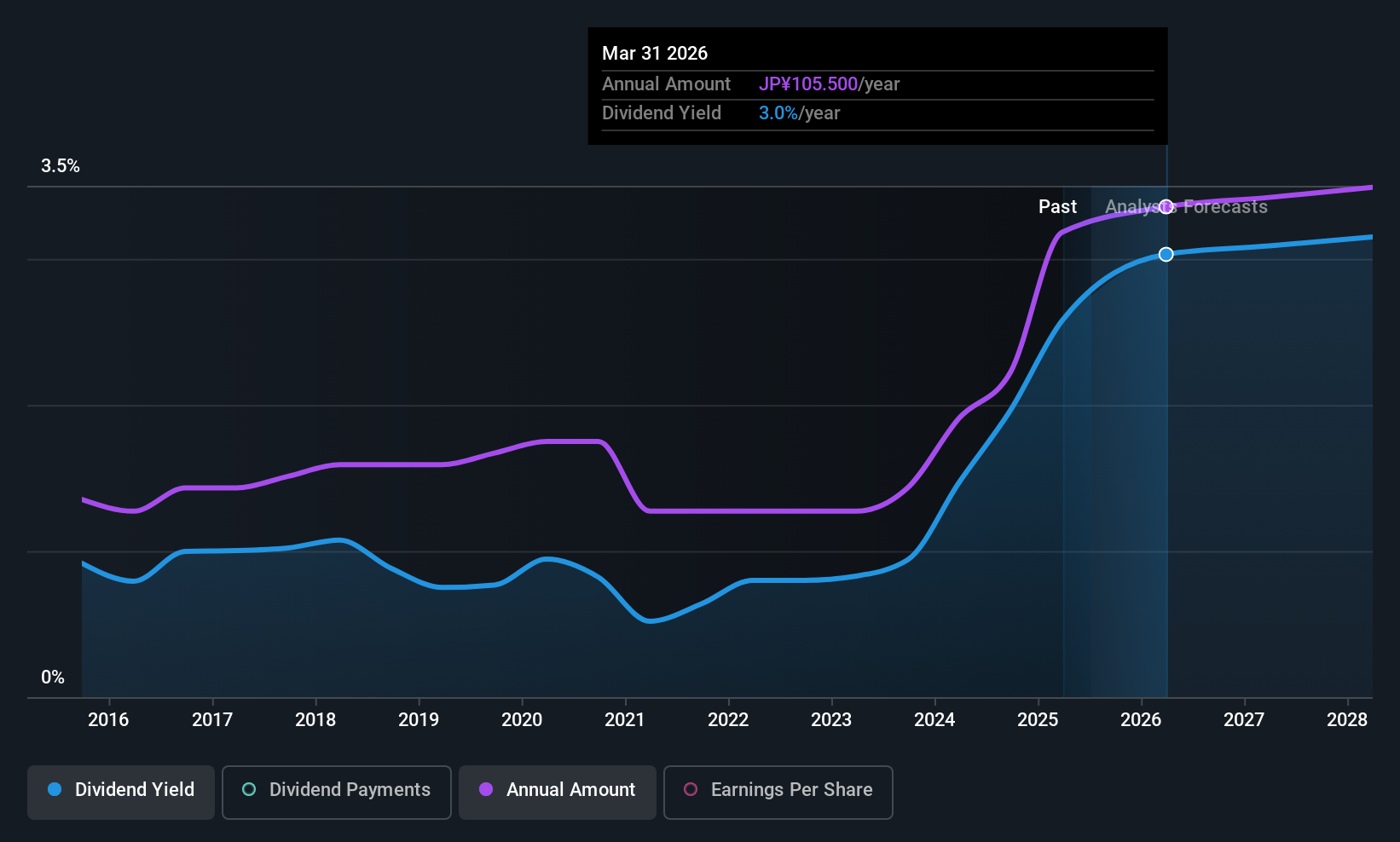Click the 2028 x-axis year label
This screenshot has height=842, width=1400.
(x=1347, y=719)
